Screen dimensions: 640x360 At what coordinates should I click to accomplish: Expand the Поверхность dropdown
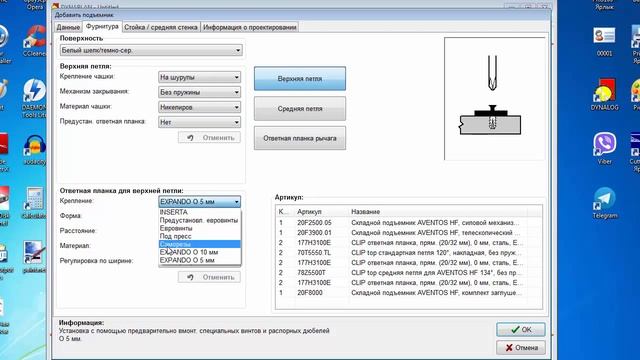pos(151,51)
